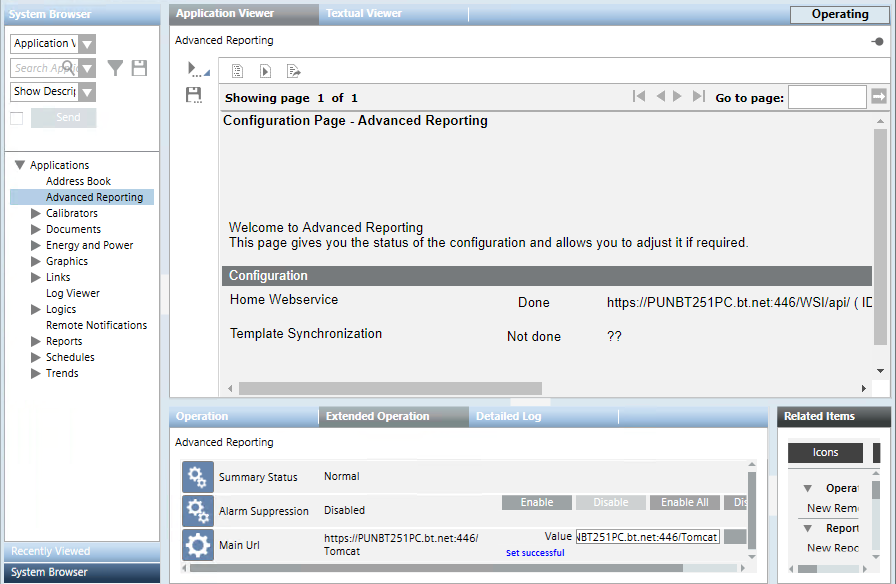Screen dimensions: 896x584
Task: Click the first document icon in the report toolbar
Action: [238, 71]
